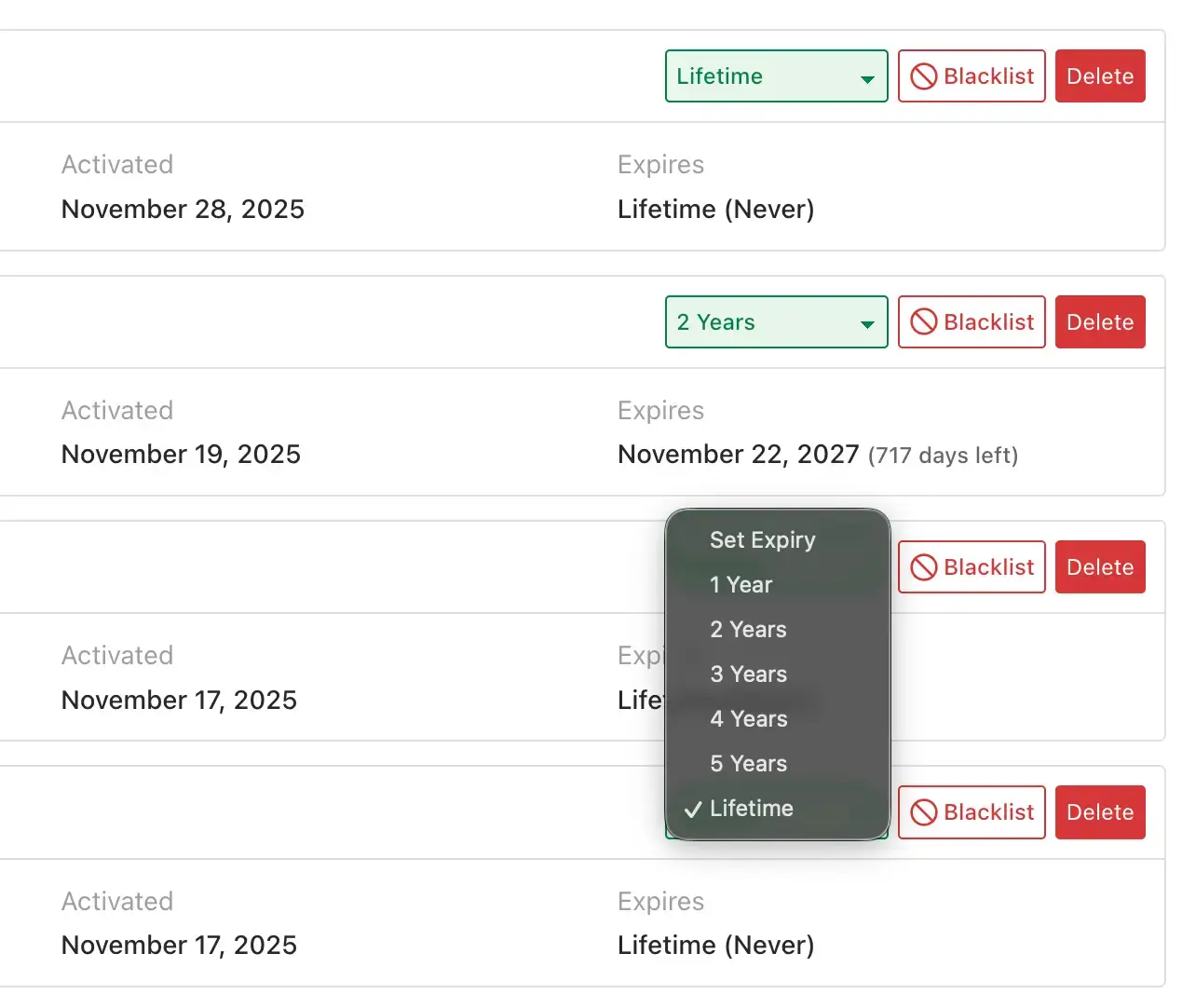Click the November 22, 2027 expiry text
1196x1008 pixels.
pyautogui.click(x=738, y=454)
